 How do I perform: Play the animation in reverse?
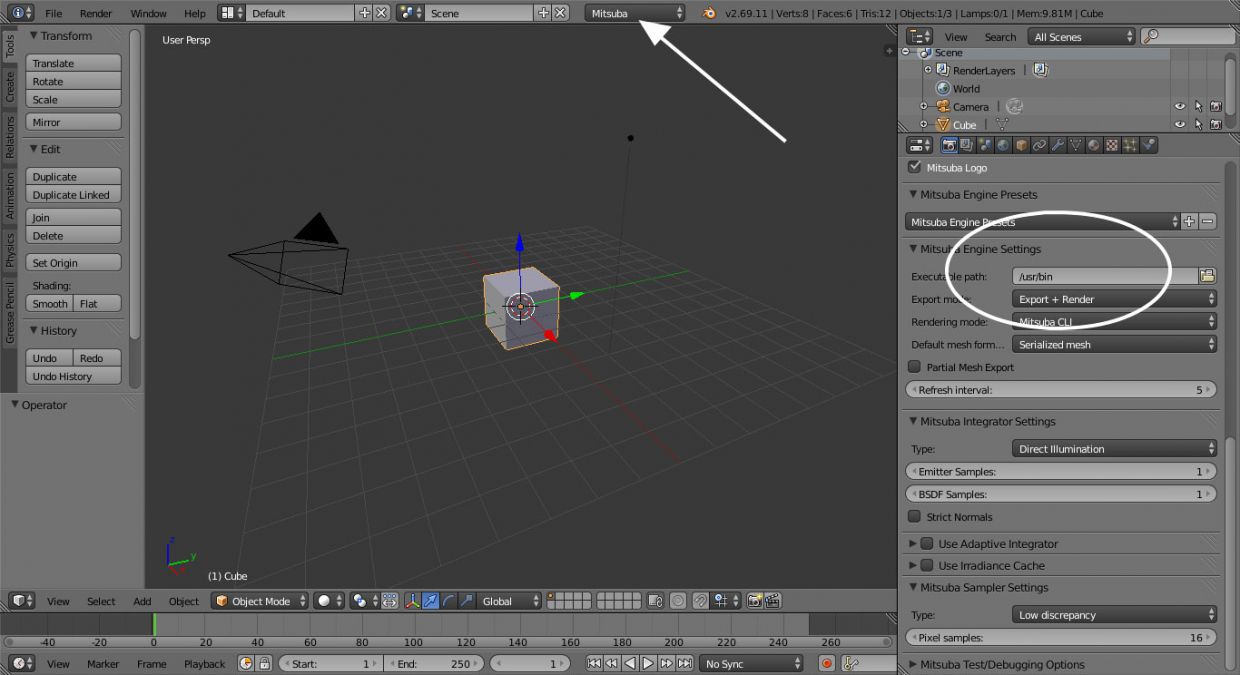point(630,663)
